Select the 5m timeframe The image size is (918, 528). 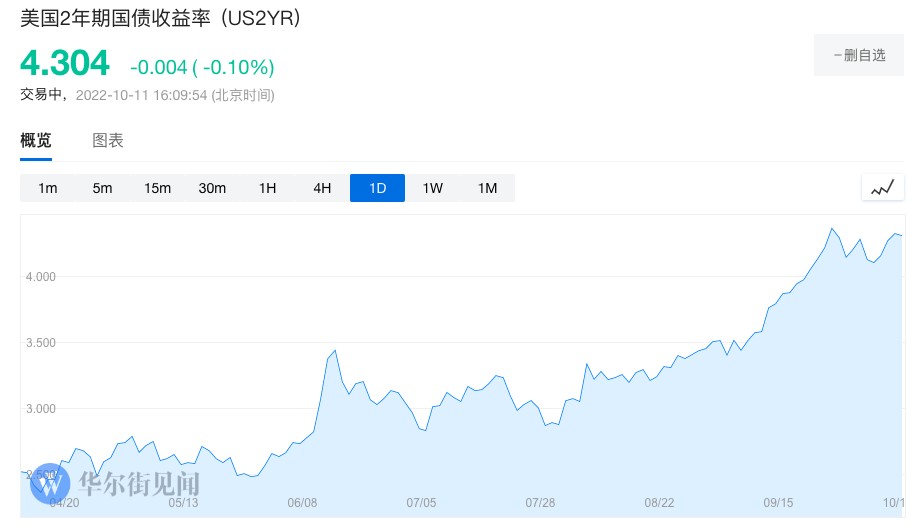[x=102, y=188]
